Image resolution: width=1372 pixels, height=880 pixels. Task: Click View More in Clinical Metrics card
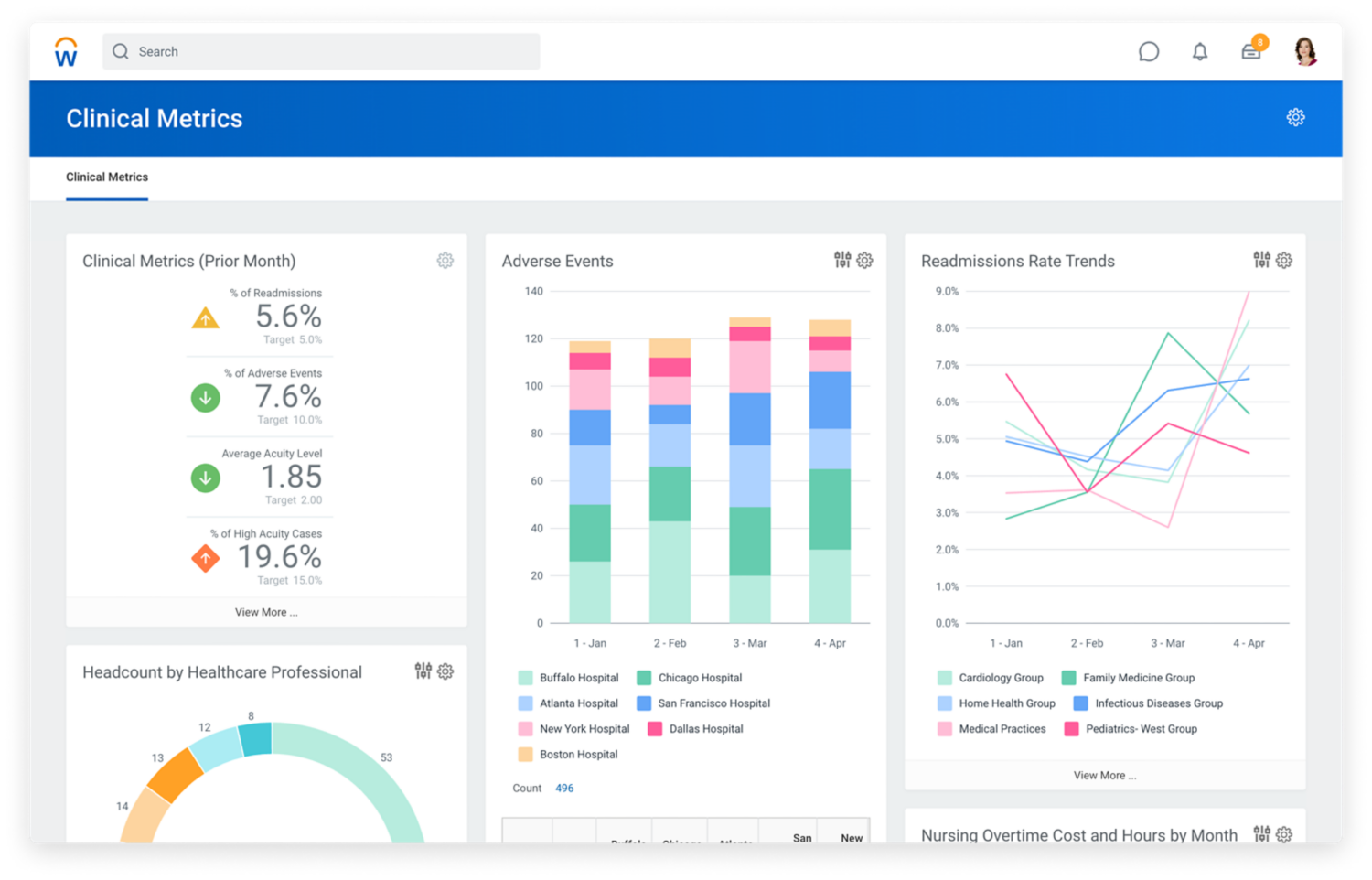tap(266, 612)
